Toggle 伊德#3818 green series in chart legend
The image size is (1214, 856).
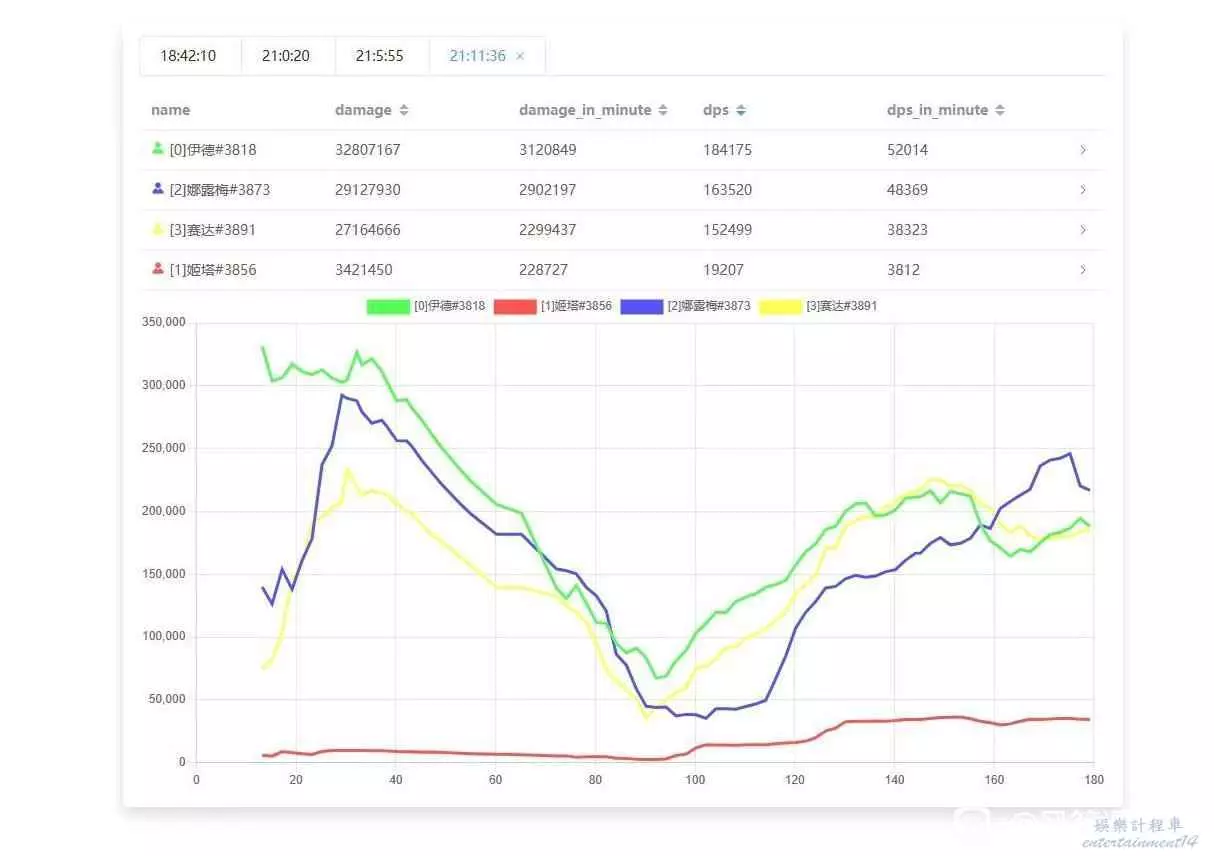point(389,306)
